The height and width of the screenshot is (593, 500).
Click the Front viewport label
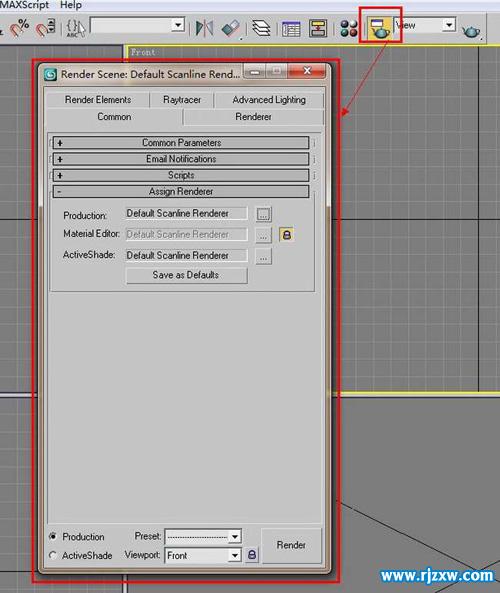pos(143,52)
